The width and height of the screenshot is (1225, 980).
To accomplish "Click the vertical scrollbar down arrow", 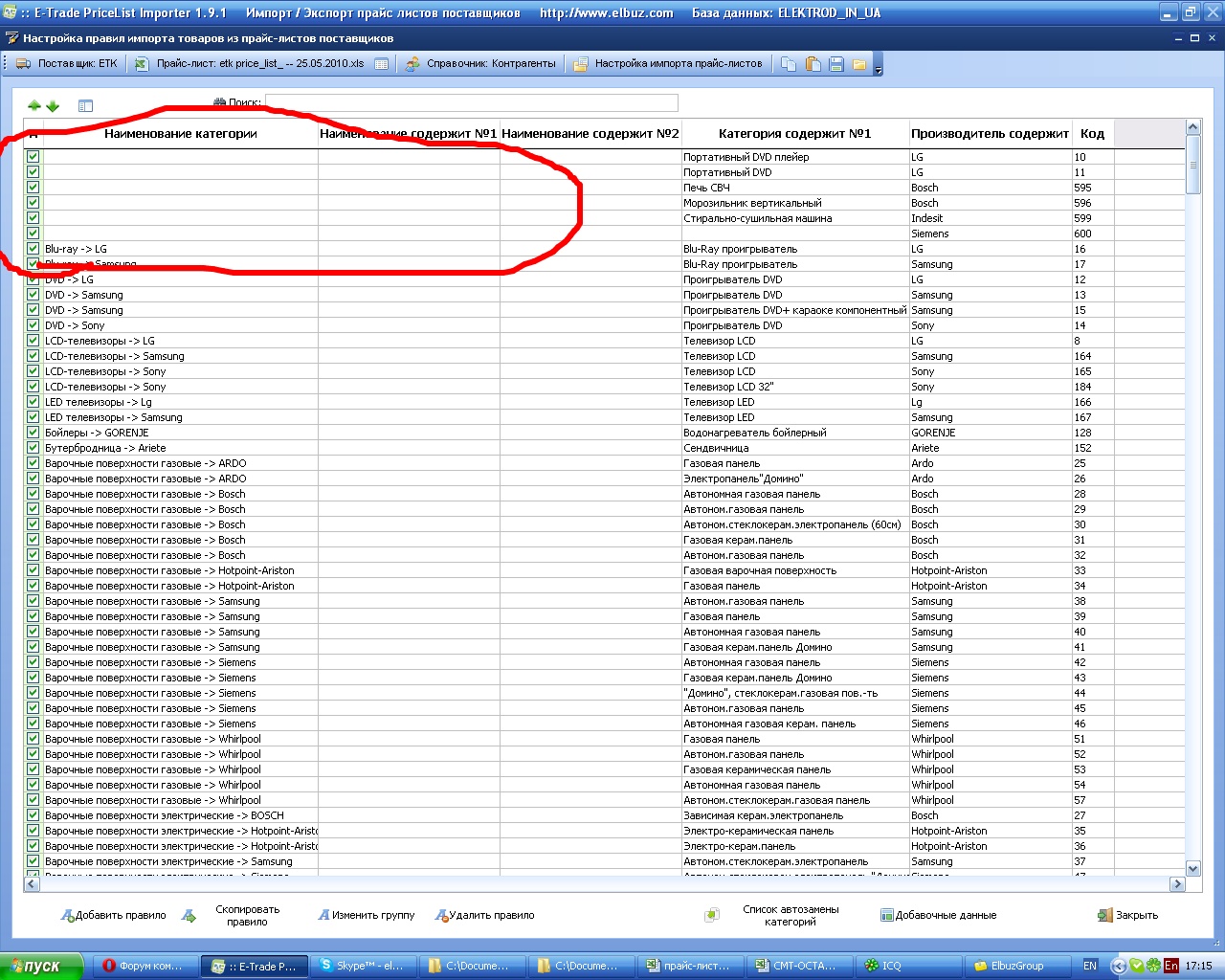I will [1193, 868].
